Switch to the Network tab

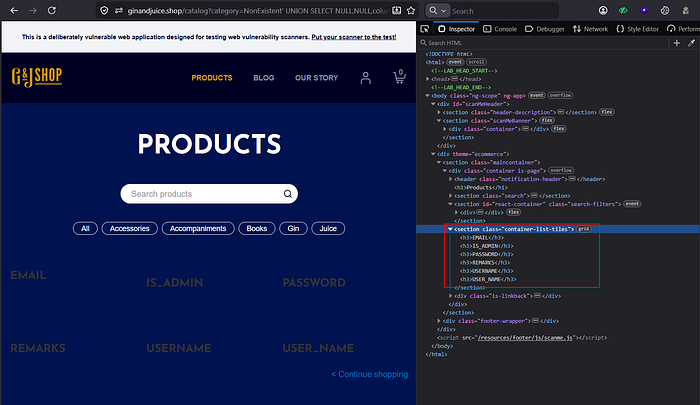click(590, 29)
